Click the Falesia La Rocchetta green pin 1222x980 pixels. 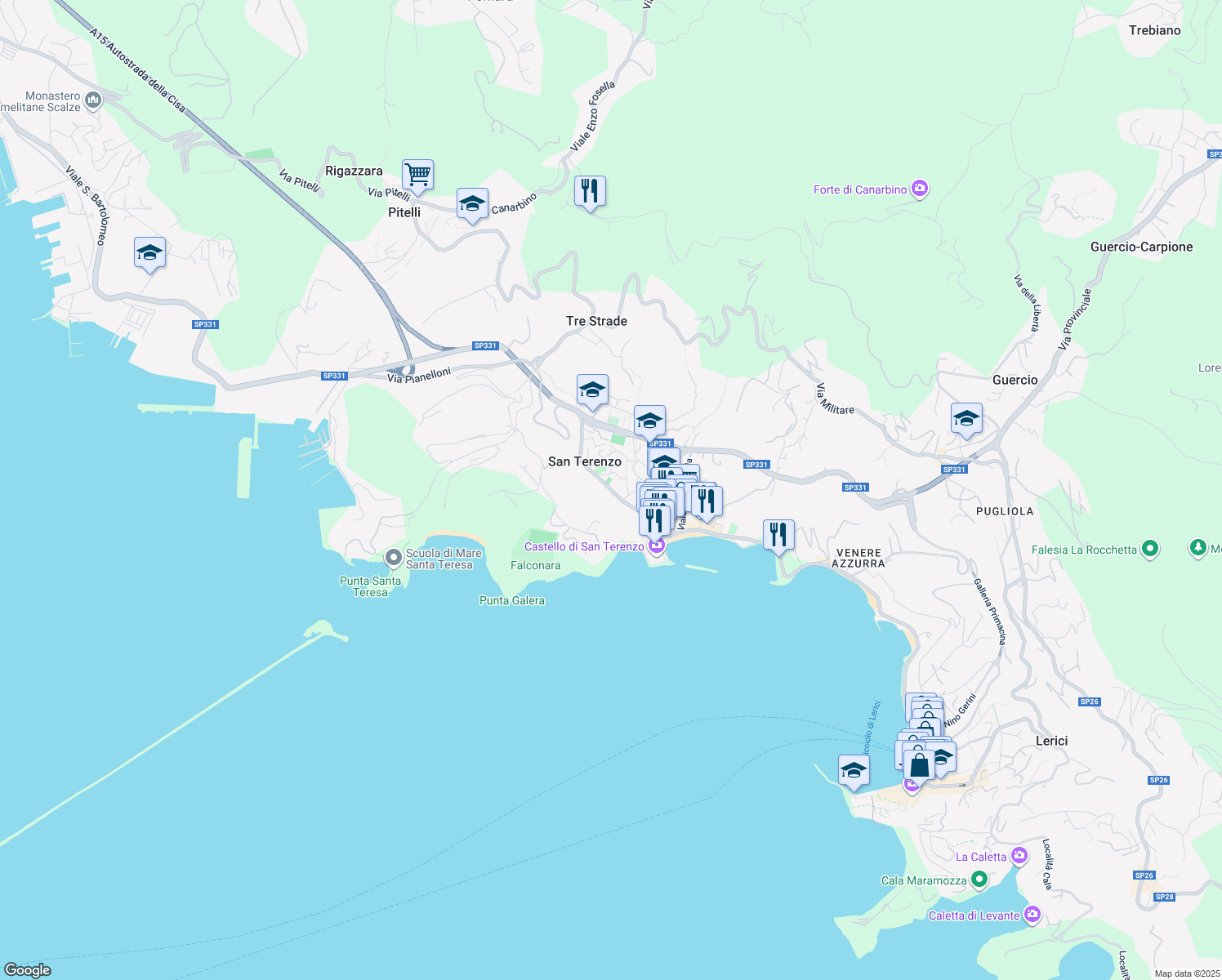point(1150,549)
